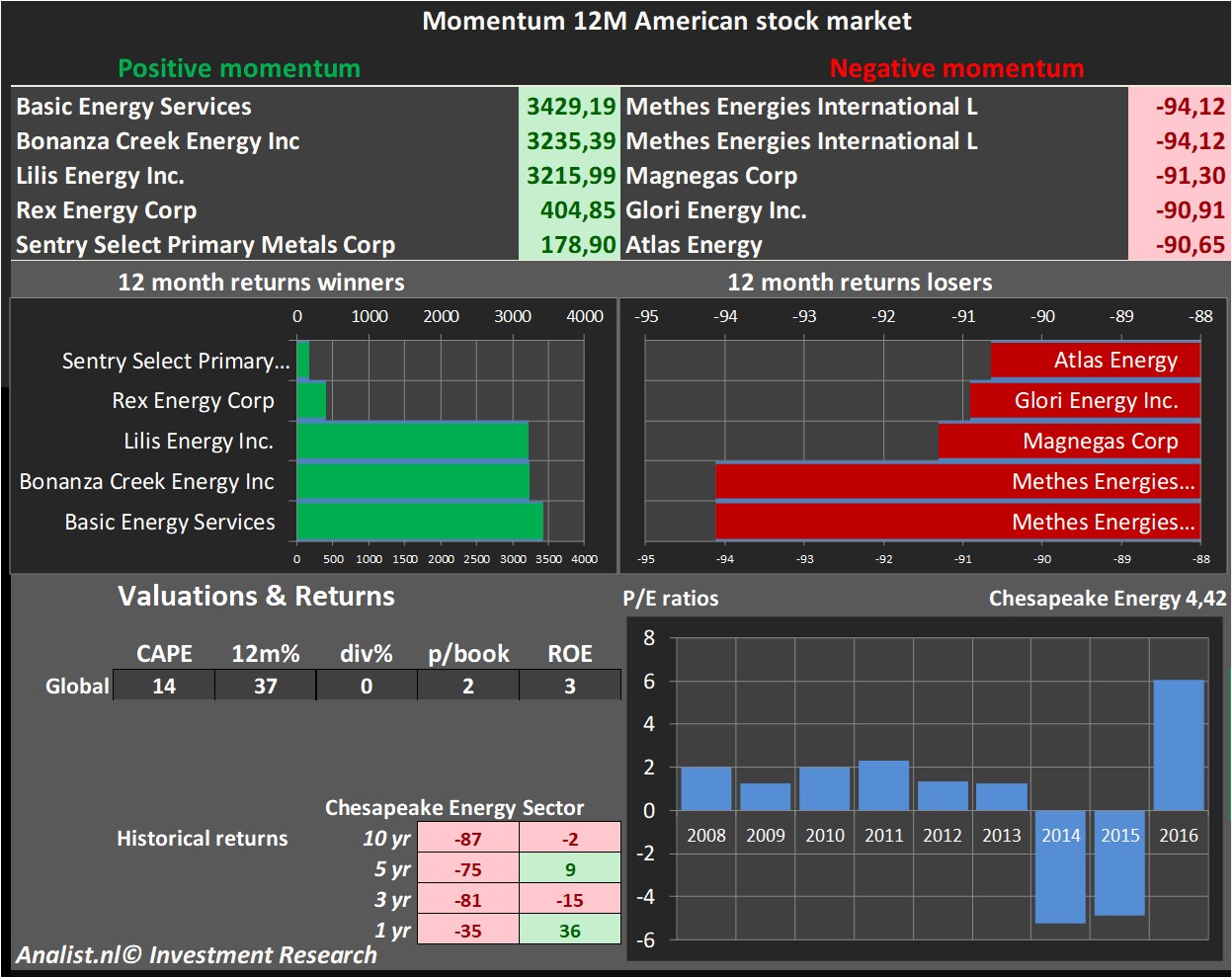The height and width of the screenshot is (978, 1232).
Task: Click the 404,85 value cell
Action: [570, 210]
